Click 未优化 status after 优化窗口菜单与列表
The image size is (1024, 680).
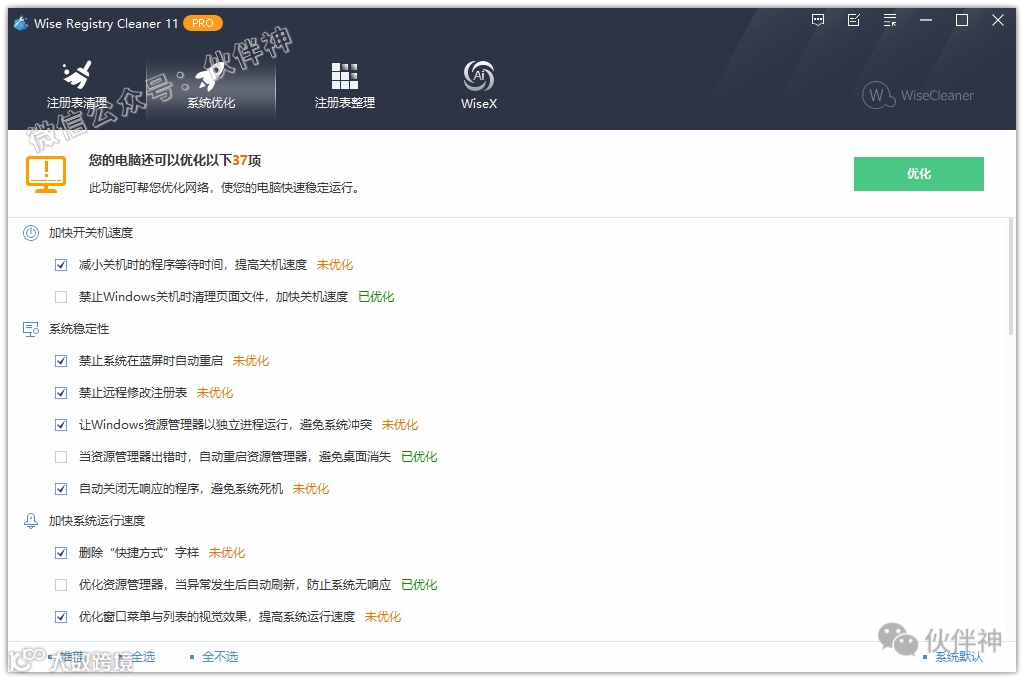(383, 617)
